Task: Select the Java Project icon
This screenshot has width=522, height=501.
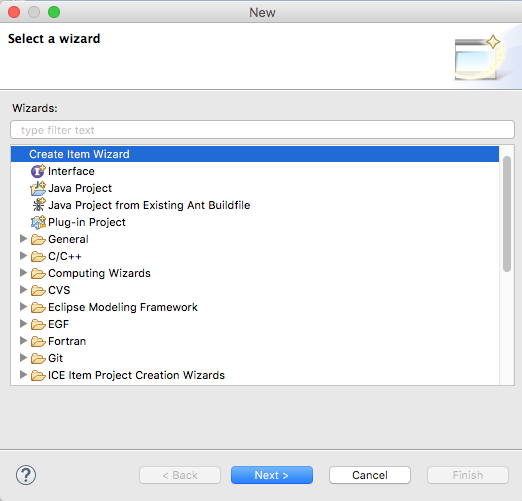Action: click(38, 188)
